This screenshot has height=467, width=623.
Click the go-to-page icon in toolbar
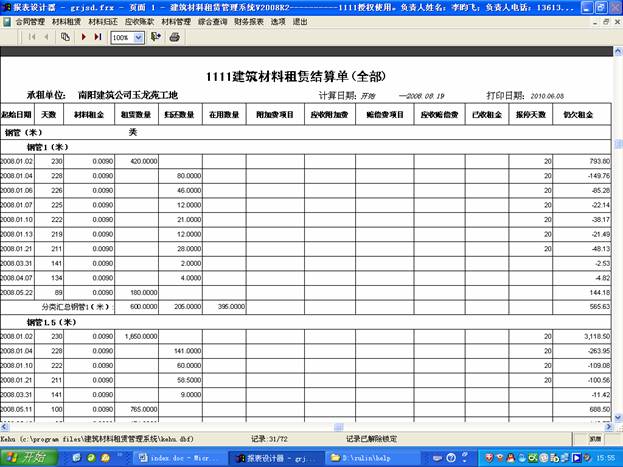tap(66, 37)
